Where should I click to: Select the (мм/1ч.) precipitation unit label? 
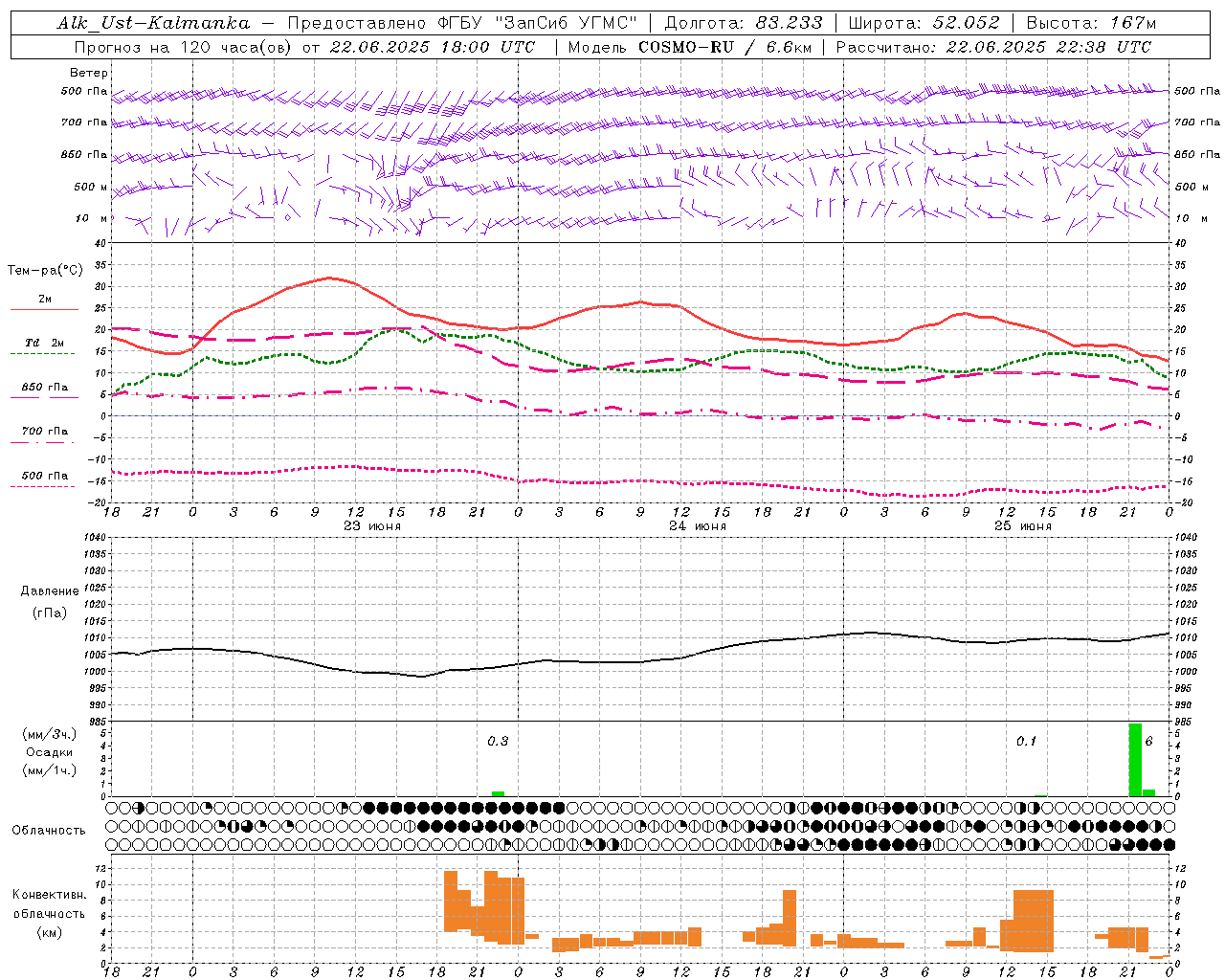click(50, 770)
